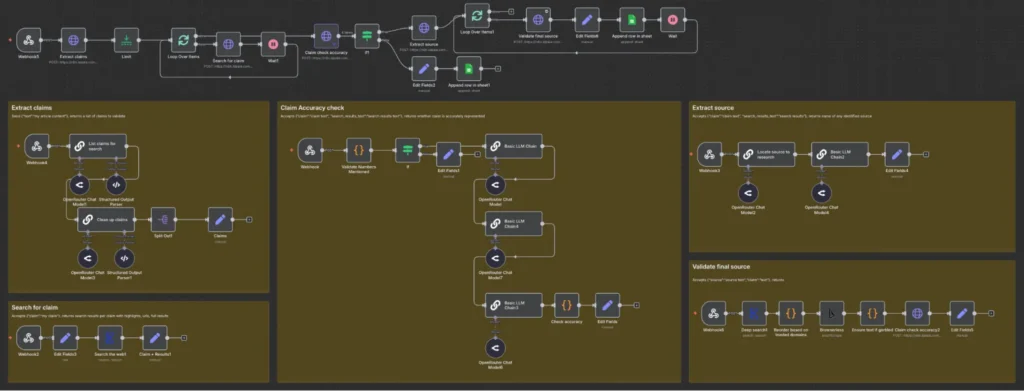Image resolution: width=1024 pixels, height=391 pixels.
Task: Add a node after Append row in sheet1
Action: tap(498, 69)
